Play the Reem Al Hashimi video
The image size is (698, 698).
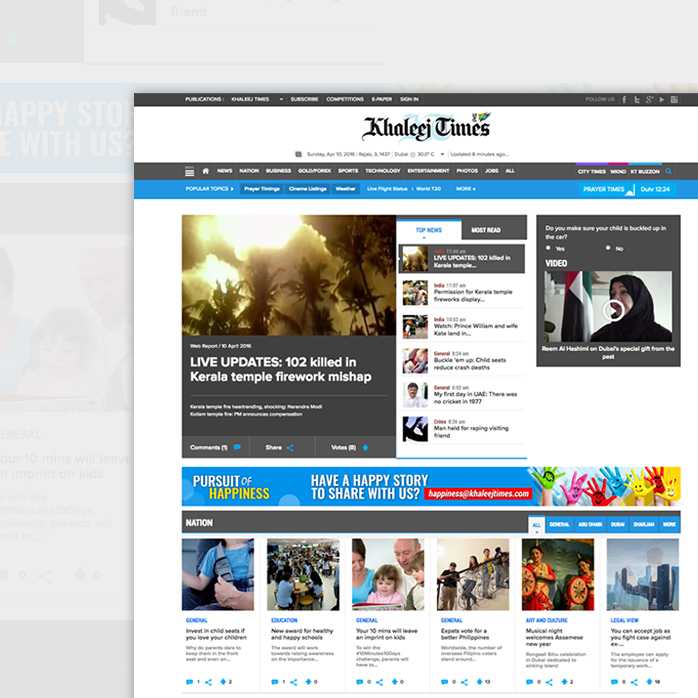coord(613,310)
